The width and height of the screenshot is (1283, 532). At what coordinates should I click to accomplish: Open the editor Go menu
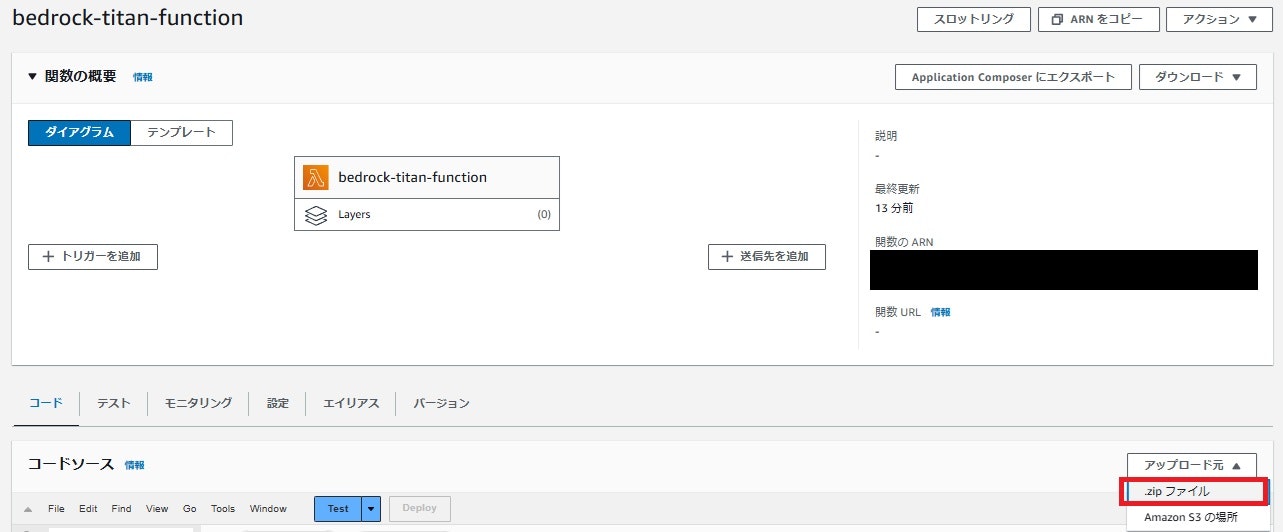tap(190, 509)
